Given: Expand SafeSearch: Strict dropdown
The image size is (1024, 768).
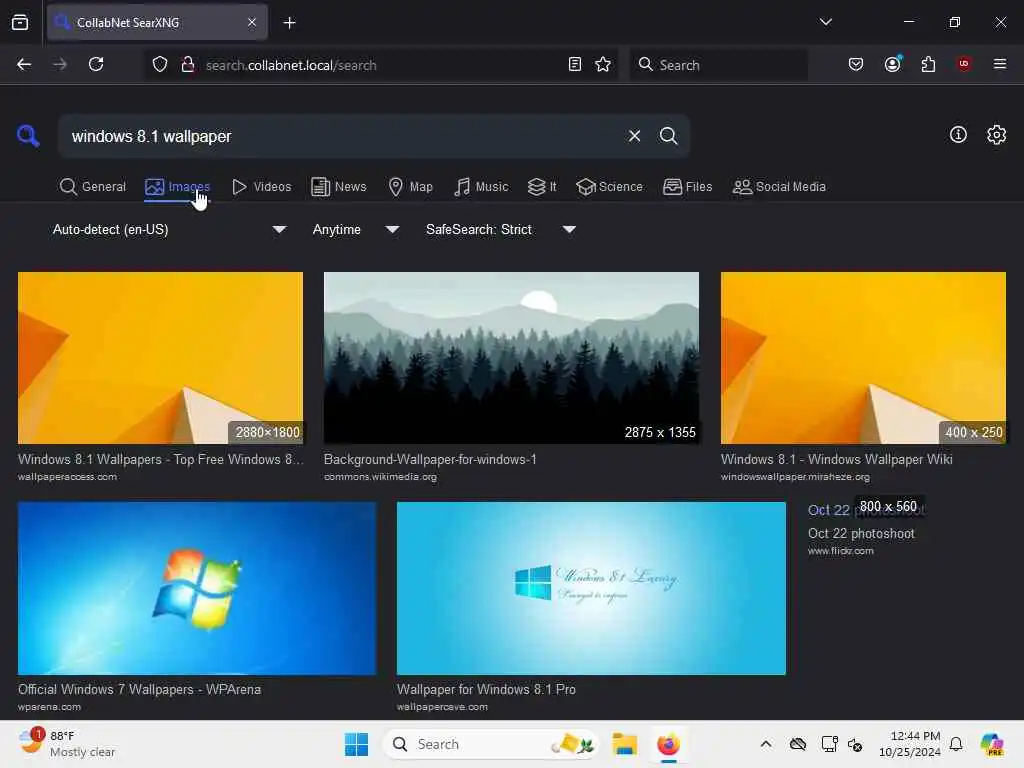Looking at the screenshot, I should click(501, 229).
